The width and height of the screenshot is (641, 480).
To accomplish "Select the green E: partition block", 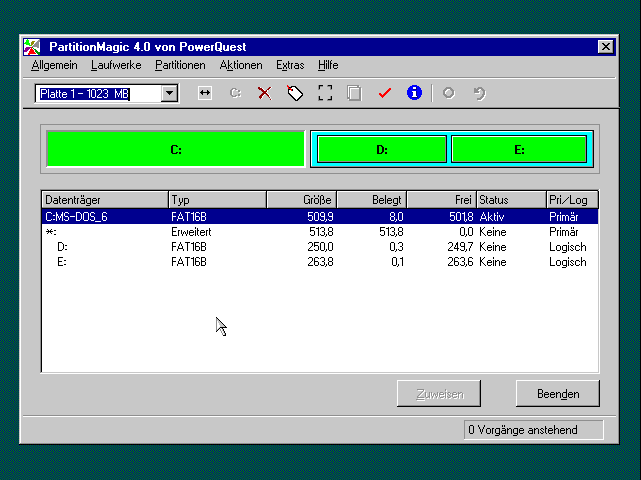I will point(519,150).
